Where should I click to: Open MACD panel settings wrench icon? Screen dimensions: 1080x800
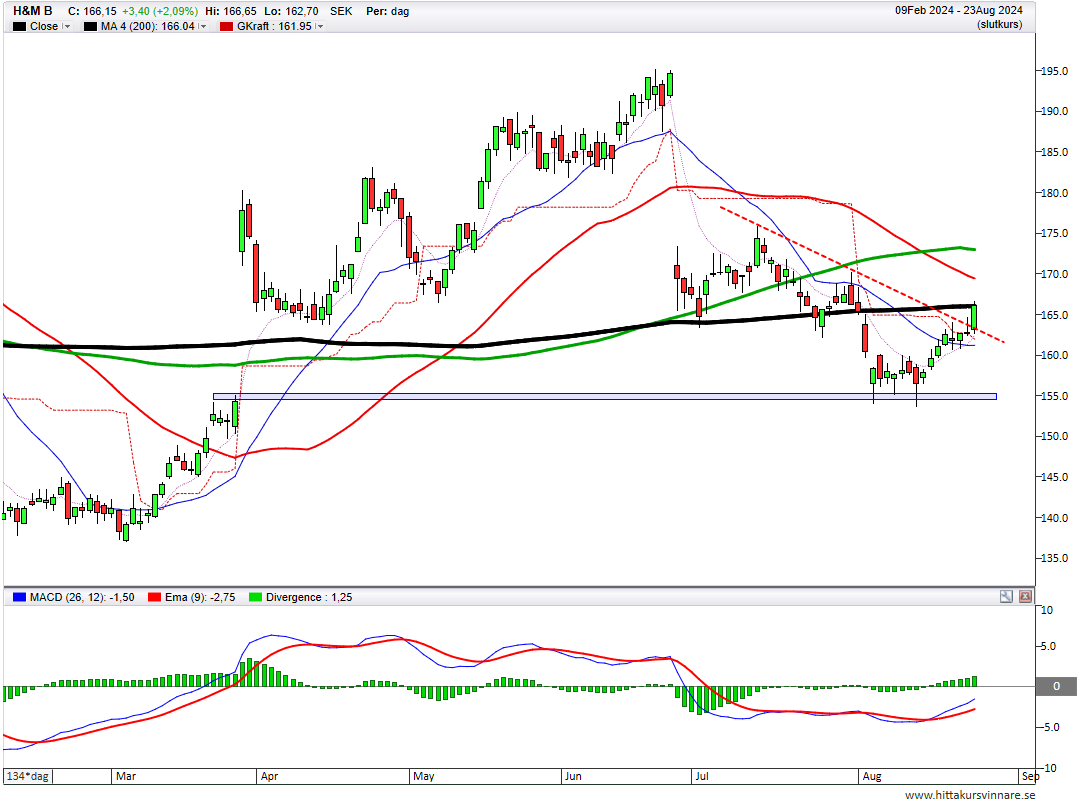(x=1006, y=597)
